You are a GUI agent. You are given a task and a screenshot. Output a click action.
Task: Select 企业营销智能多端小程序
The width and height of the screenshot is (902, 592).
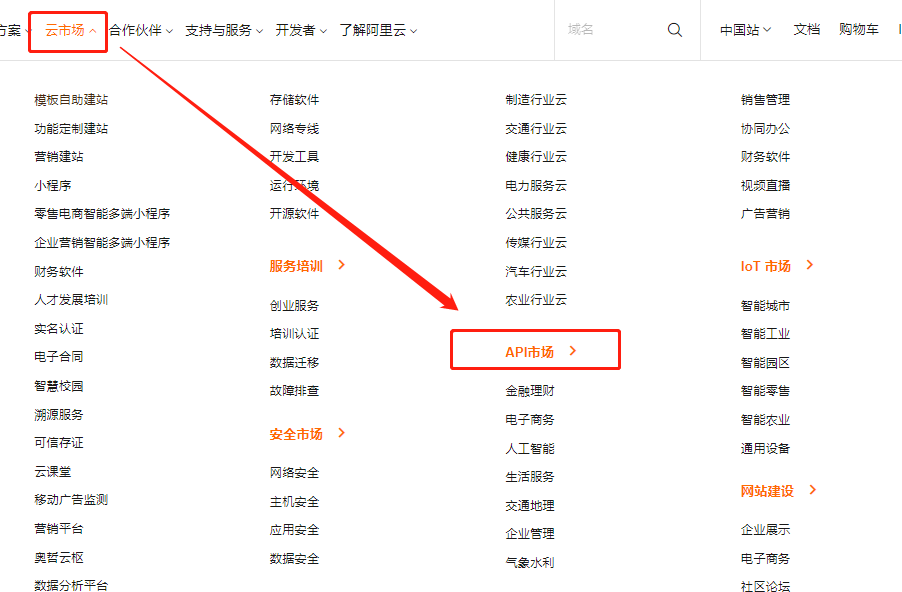102,242
